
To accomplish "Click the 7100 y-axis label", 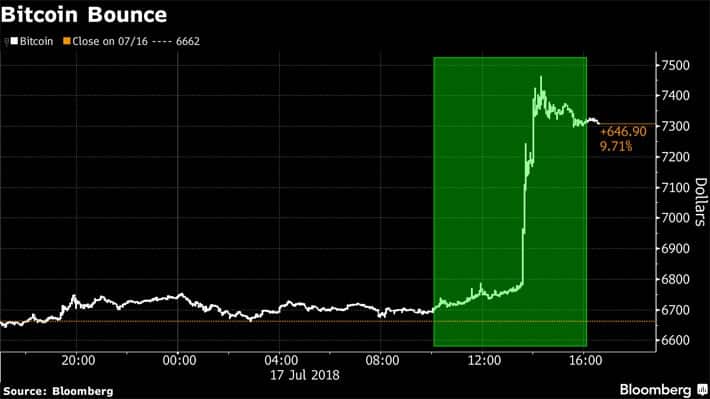I will pyautogui.click(x=676, y=187).
